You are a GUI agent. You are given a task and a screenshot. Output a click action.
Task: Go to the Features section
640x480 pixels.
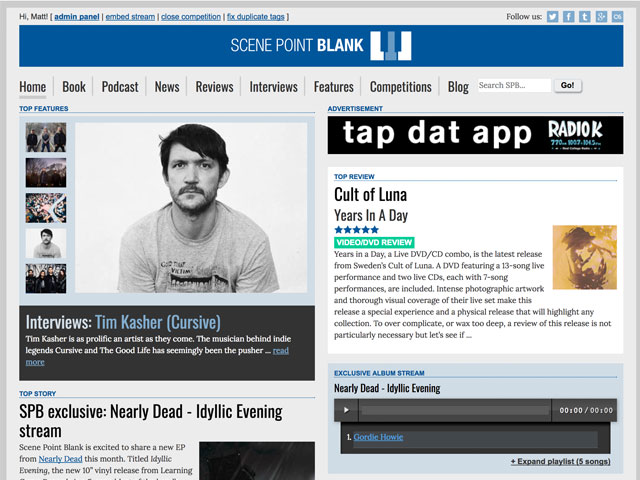pyautogui.click(x=333, y=87)
